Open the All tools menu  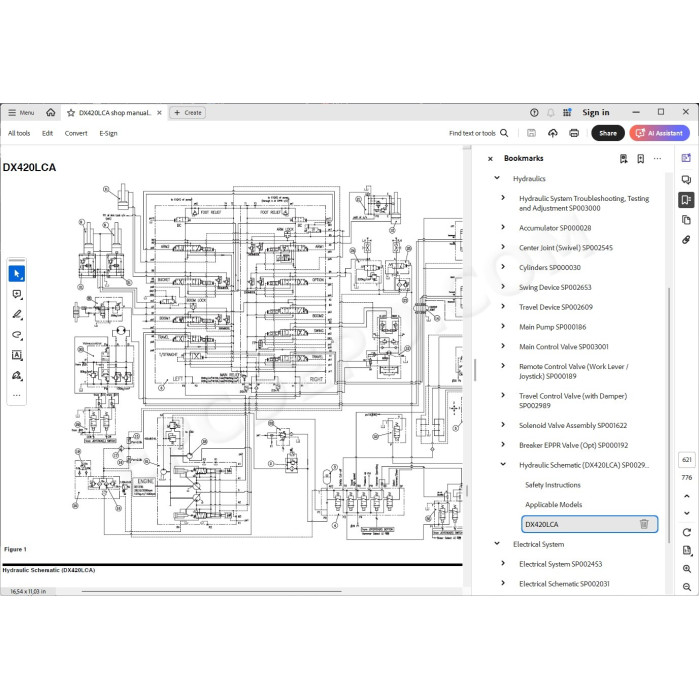[x=19, y=133]
